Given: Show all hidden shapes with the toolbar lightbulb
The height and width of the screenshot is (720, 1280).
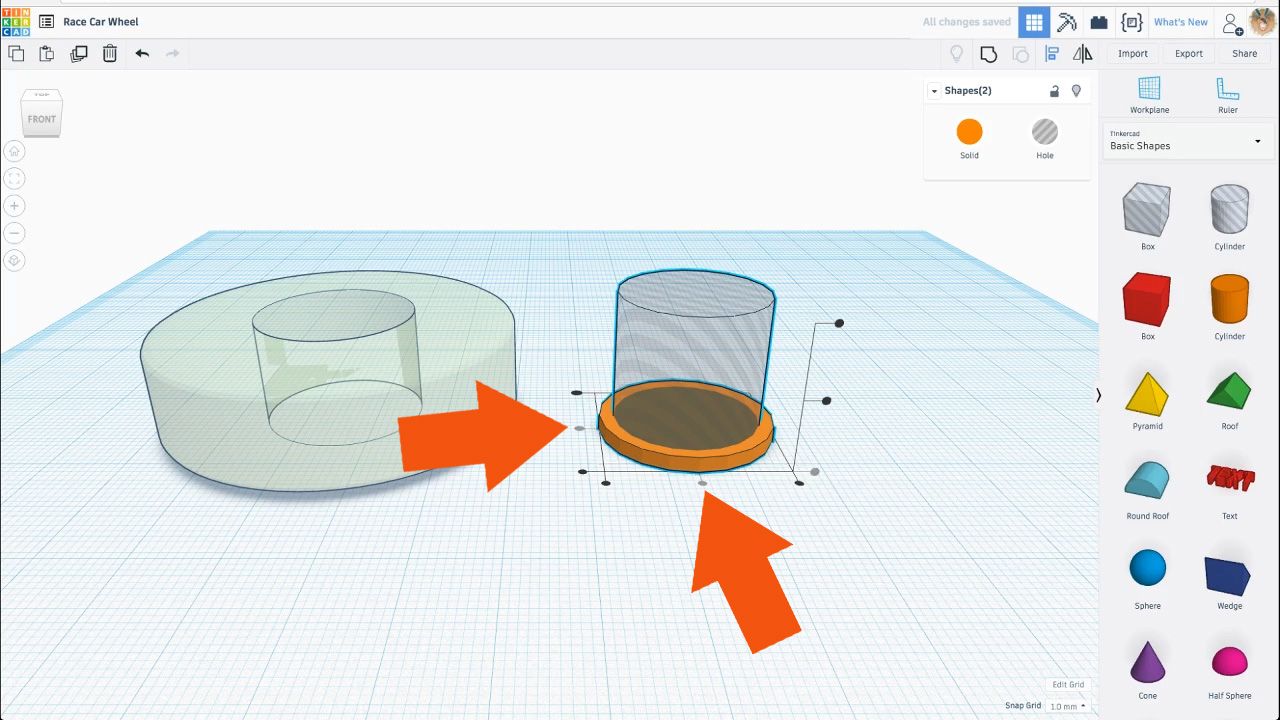Looking at the screenshot, I should pos(957,54).
